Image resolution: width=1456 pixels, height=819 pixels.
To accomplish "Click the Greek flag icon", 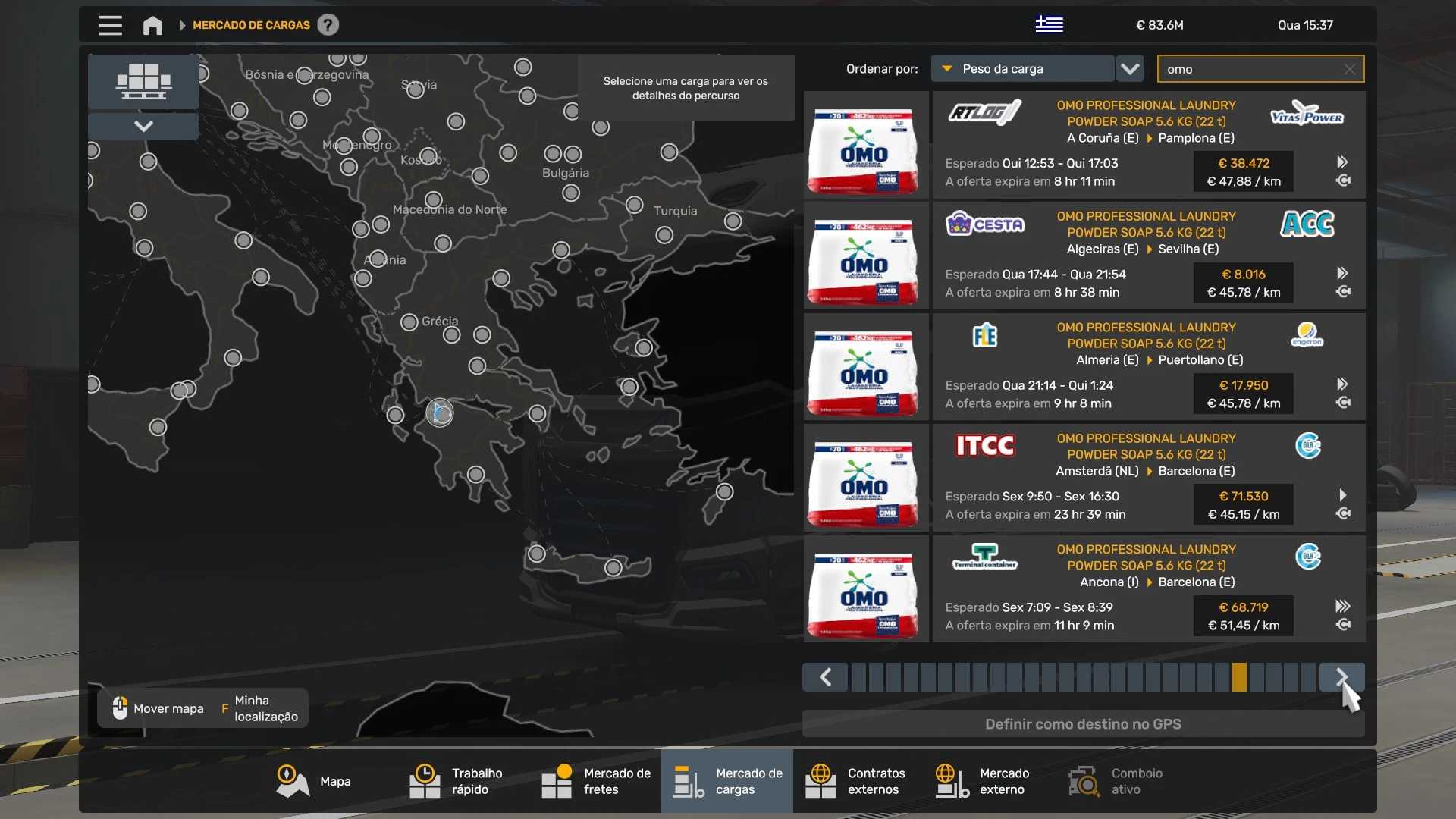I will [x=1050, y=24].
